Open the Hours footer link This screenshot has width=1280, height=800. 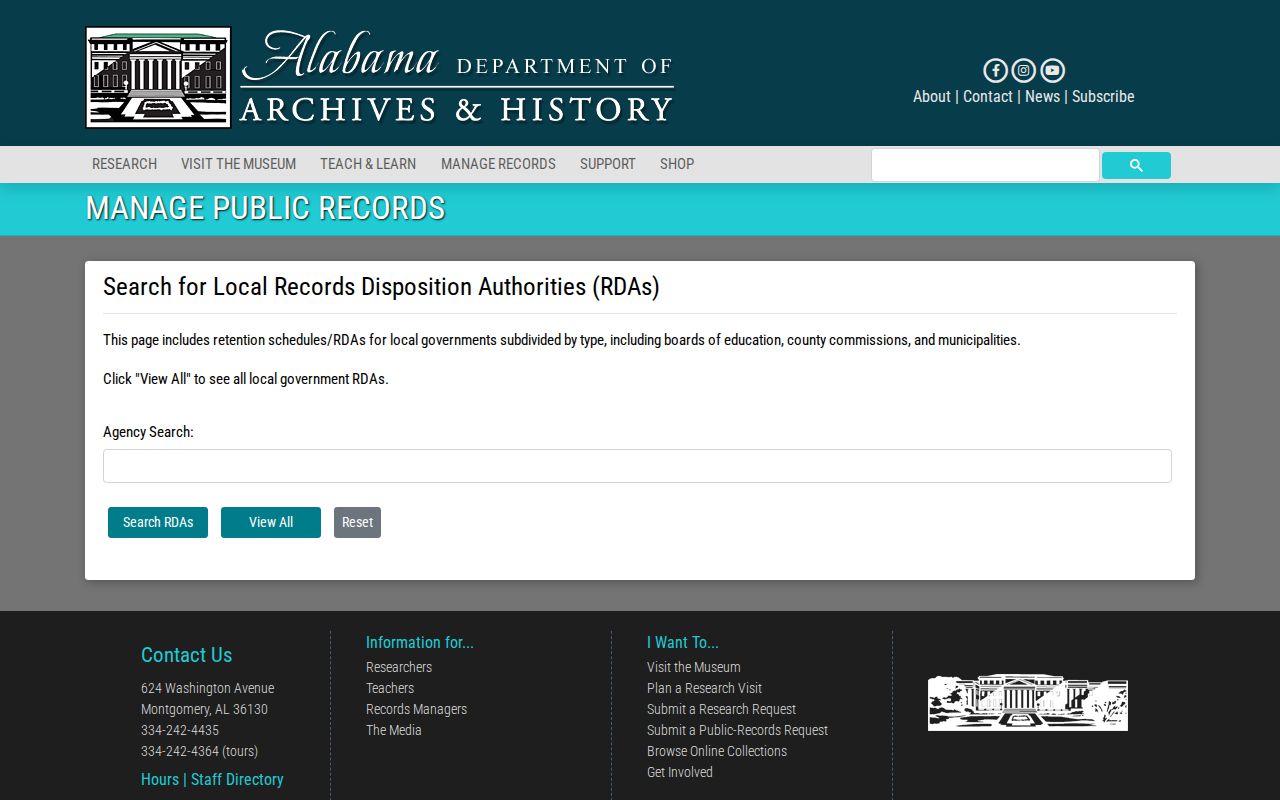point(160,779)
